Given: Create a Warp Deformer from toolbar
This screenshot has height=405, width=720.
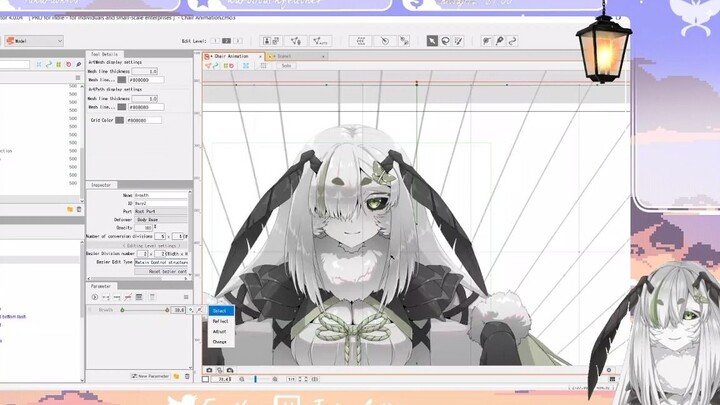Looking at the screenshot, I should pyautogui.click(x=360, y=41).
